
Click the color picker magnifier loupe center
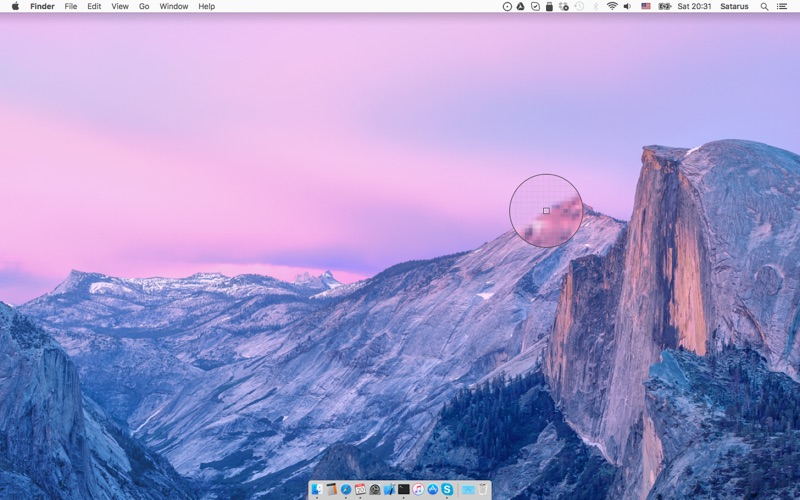click(546, 211)
